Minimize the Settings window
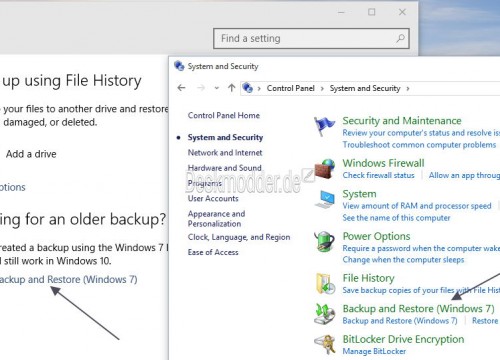This screenshot has width=500, height=360. coord(341,12)
